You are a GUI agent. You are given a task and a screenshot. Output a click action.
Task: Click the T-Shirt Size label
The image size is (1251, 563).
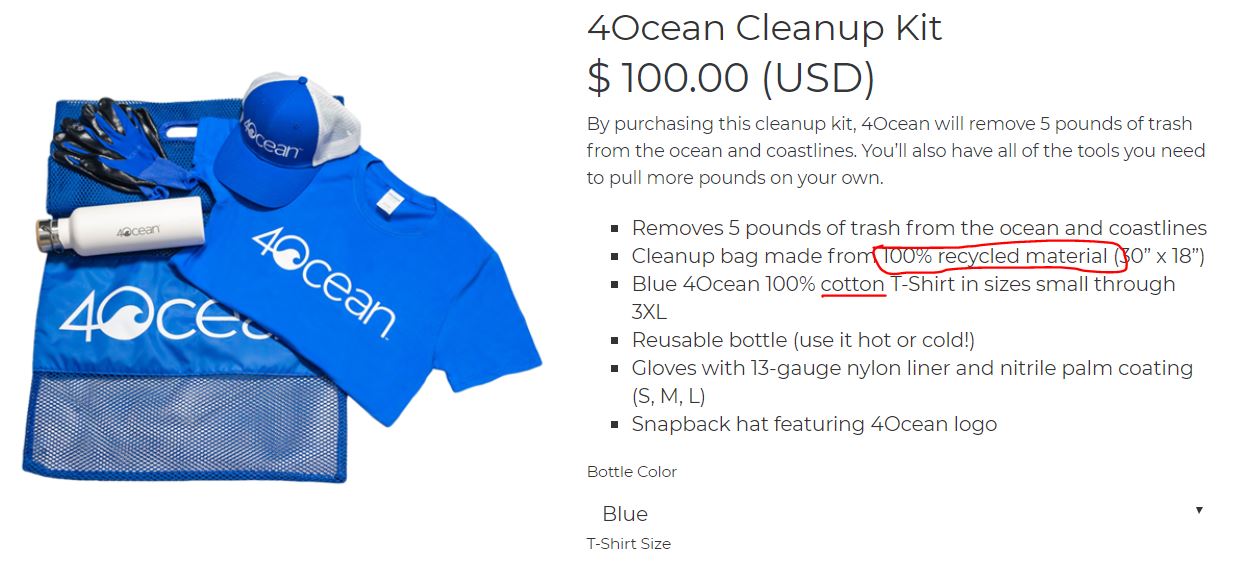coord(628,544)
